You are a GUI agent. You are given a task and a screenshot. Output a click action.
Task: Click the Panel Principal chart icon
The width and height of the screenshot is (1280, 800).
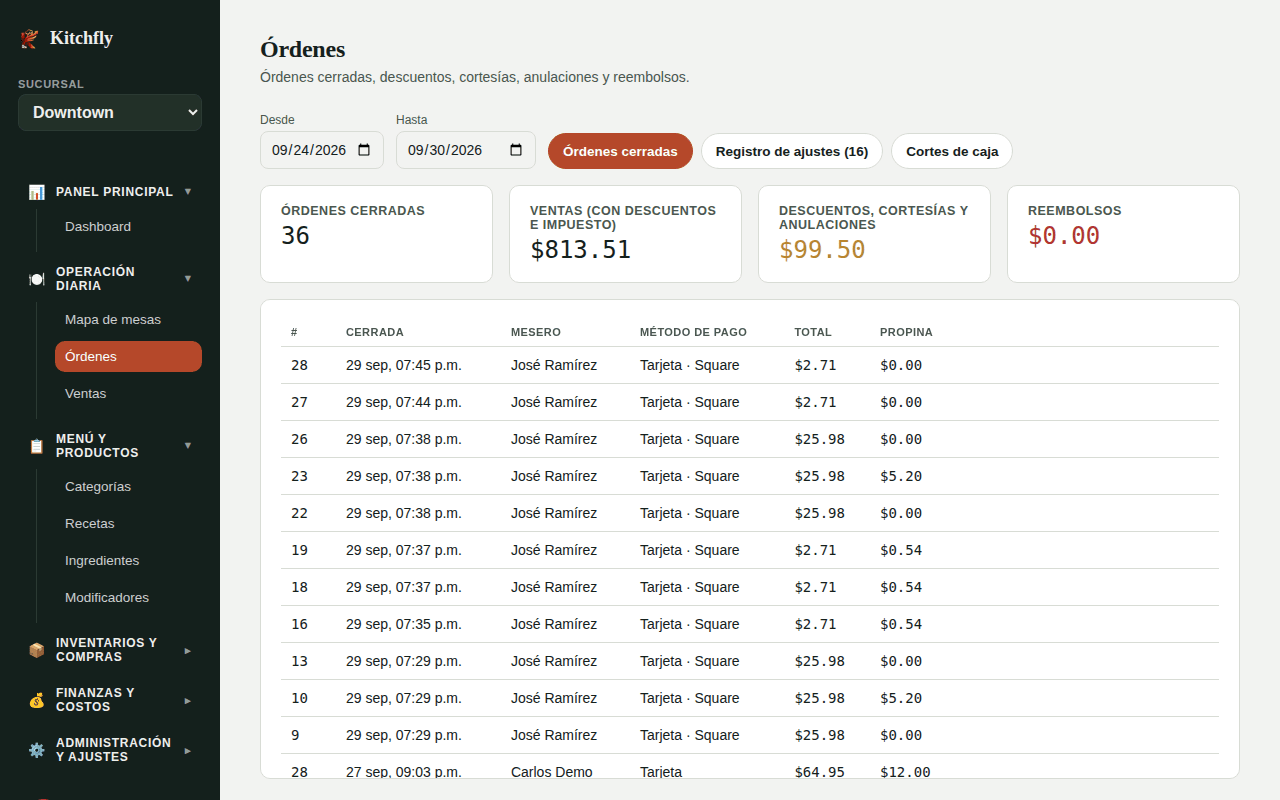pos(36,191)
